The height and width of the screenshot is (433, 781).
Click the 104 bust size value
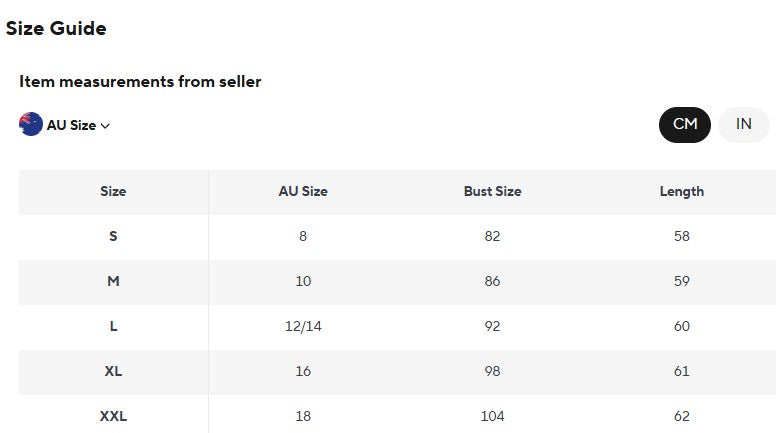tap(493, 416)
